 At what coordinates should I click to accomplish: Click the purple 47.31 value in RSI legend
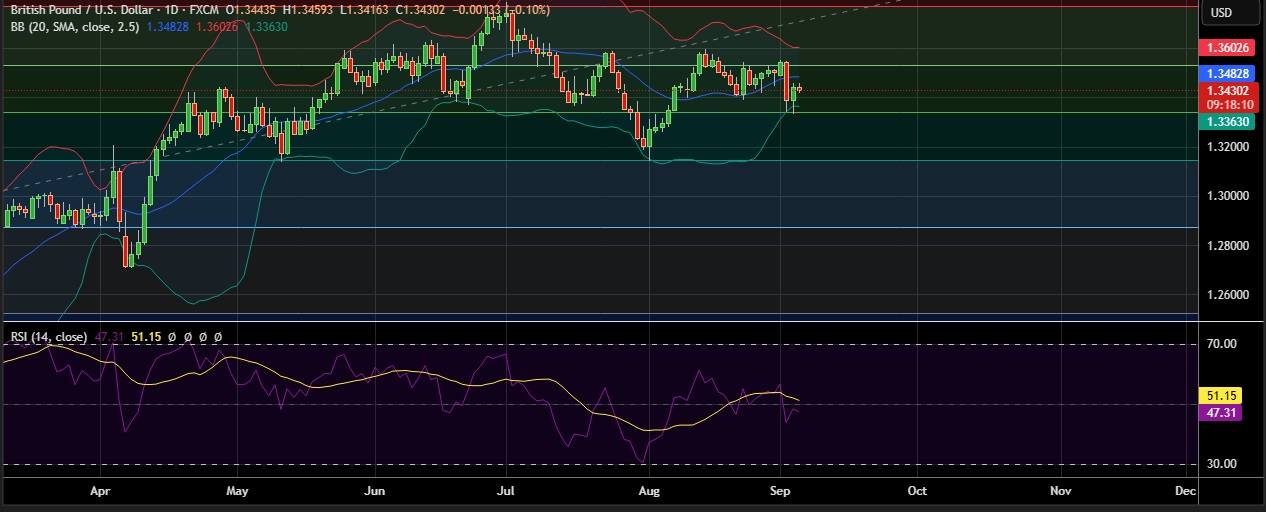point(111,337)
